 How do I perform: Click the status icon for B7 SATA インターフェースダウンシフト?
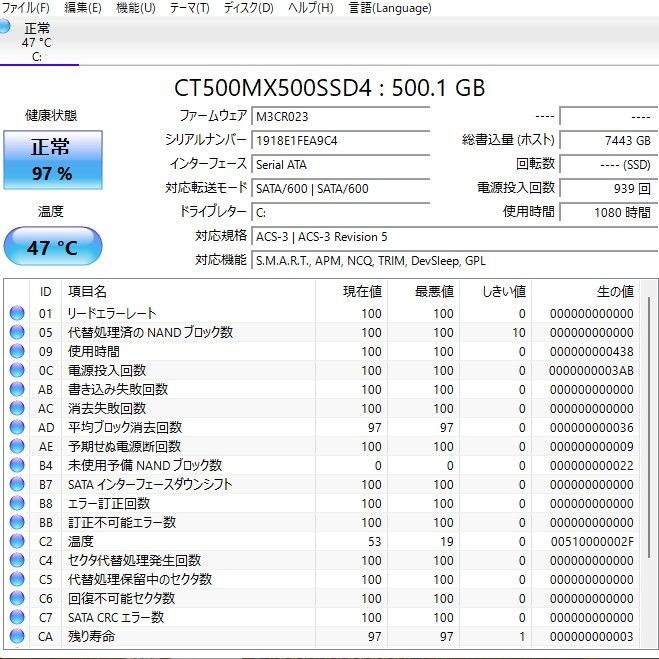pos(17,484)
